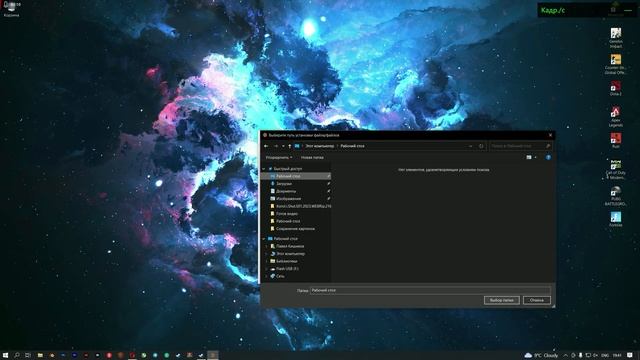The image size is (640, 360).
Task: Open Fortnite desktop shortcut
Action: click(x=616, y=220)
